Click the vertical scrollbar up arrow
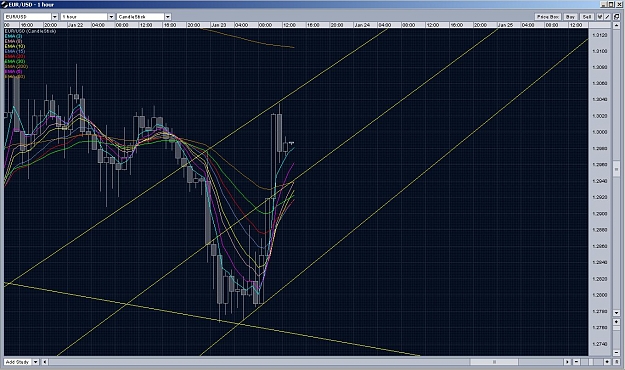The height and width of the screenshot is (370, 625). click(x=616, y=25)
